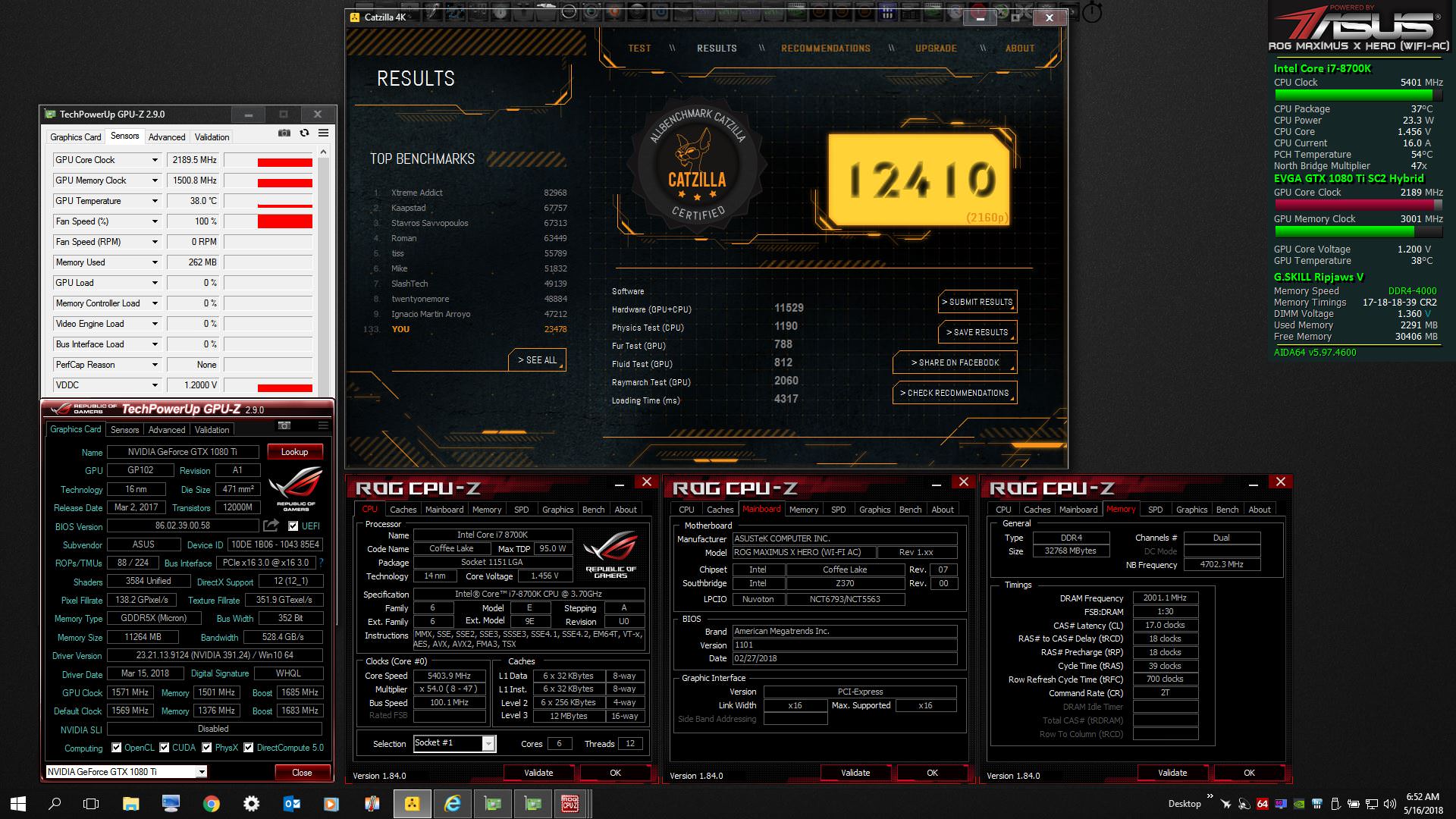Toggle the CUDA checkbox
1456x819 pixels.
tap(164, 748)
